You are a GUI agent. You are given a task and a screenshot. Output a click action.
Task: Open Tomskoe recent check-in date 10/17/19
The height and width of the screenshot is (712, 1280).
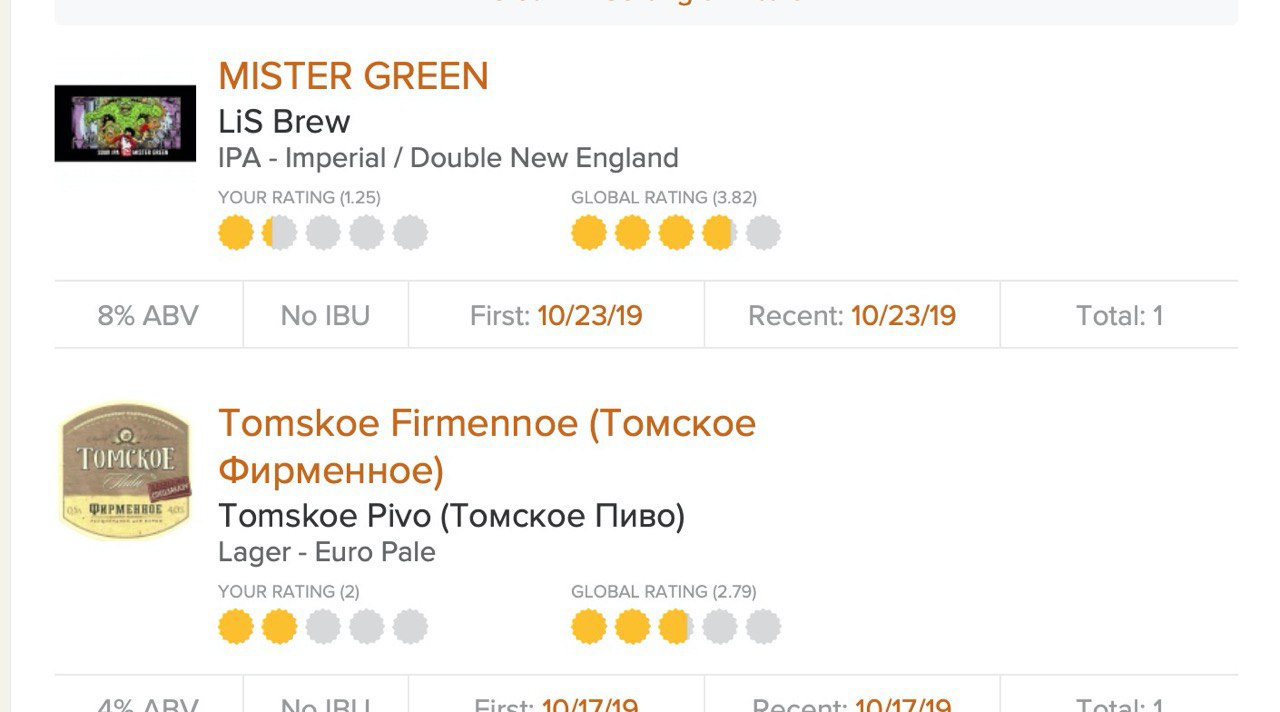tap(904, 704)
